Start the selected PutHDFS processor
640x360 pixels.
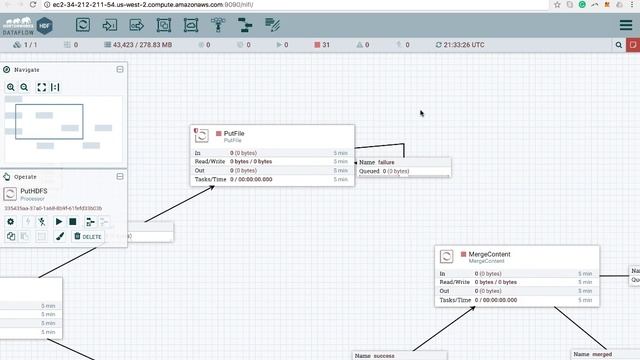point(59,221)
